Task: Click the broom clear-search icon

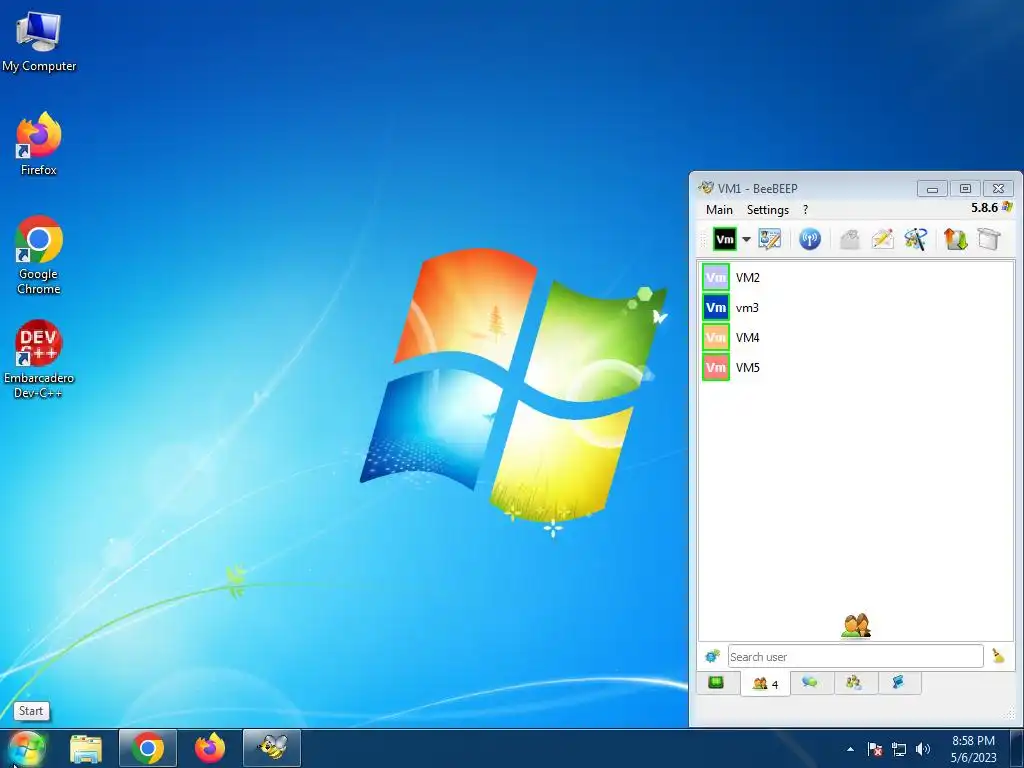Action: 998,656
